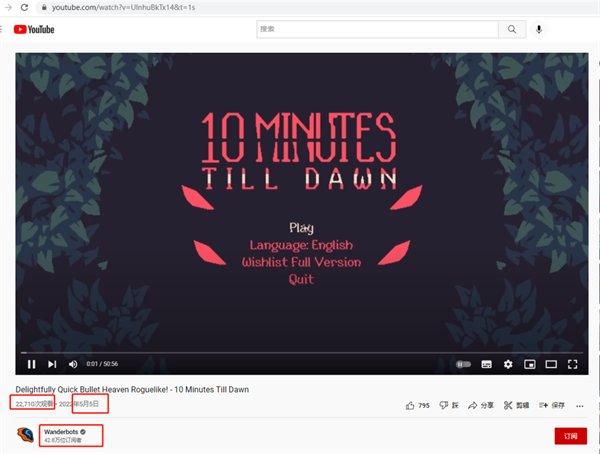Click the video upload date

[78, 404]
